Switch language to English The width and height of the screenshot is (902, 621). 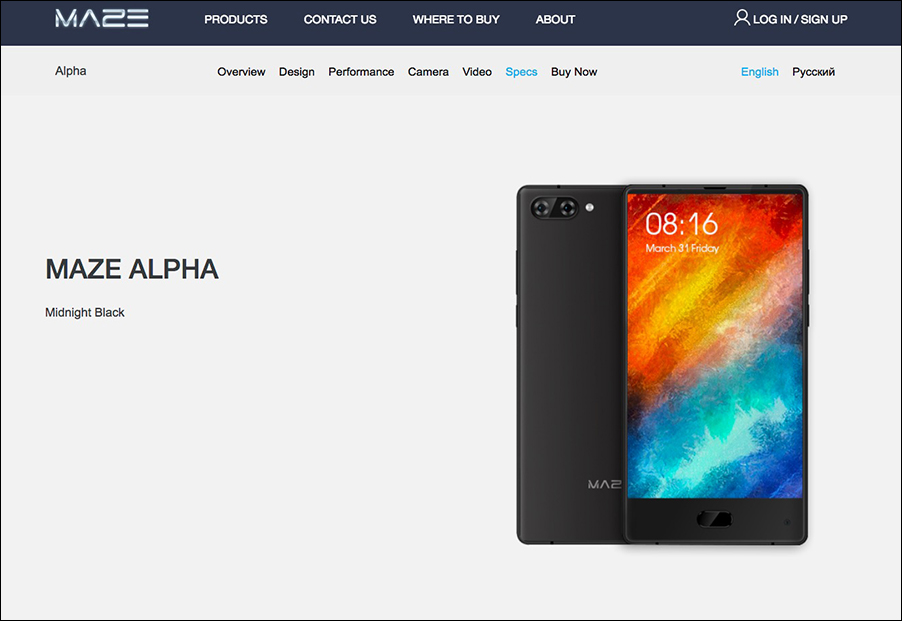[x=759, y=72]
